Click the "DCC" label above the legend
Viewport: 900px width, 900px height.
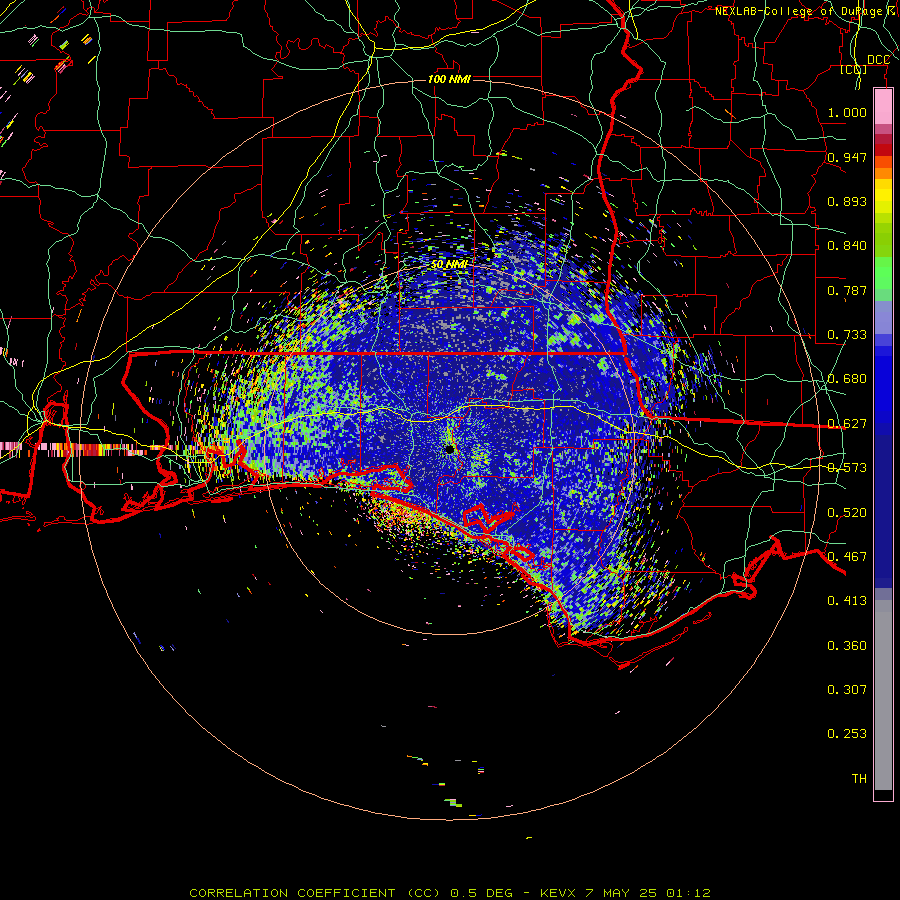[x=878, y=60]
